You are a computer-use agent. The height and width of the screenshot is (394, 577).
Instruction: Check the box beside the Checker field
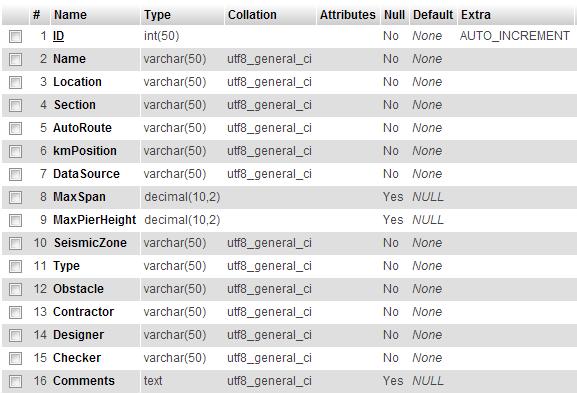[x=15, y=358]
